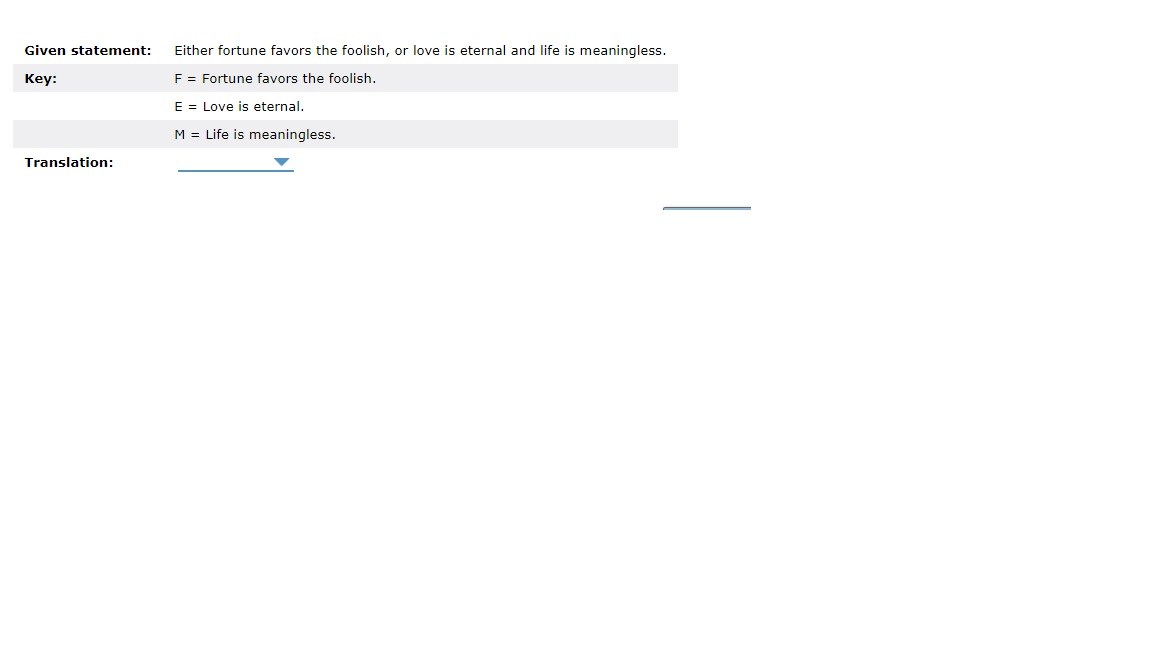Click "or" in the given statement sentence
This screenshot has width=1152, height=648.
coord(401,51)
